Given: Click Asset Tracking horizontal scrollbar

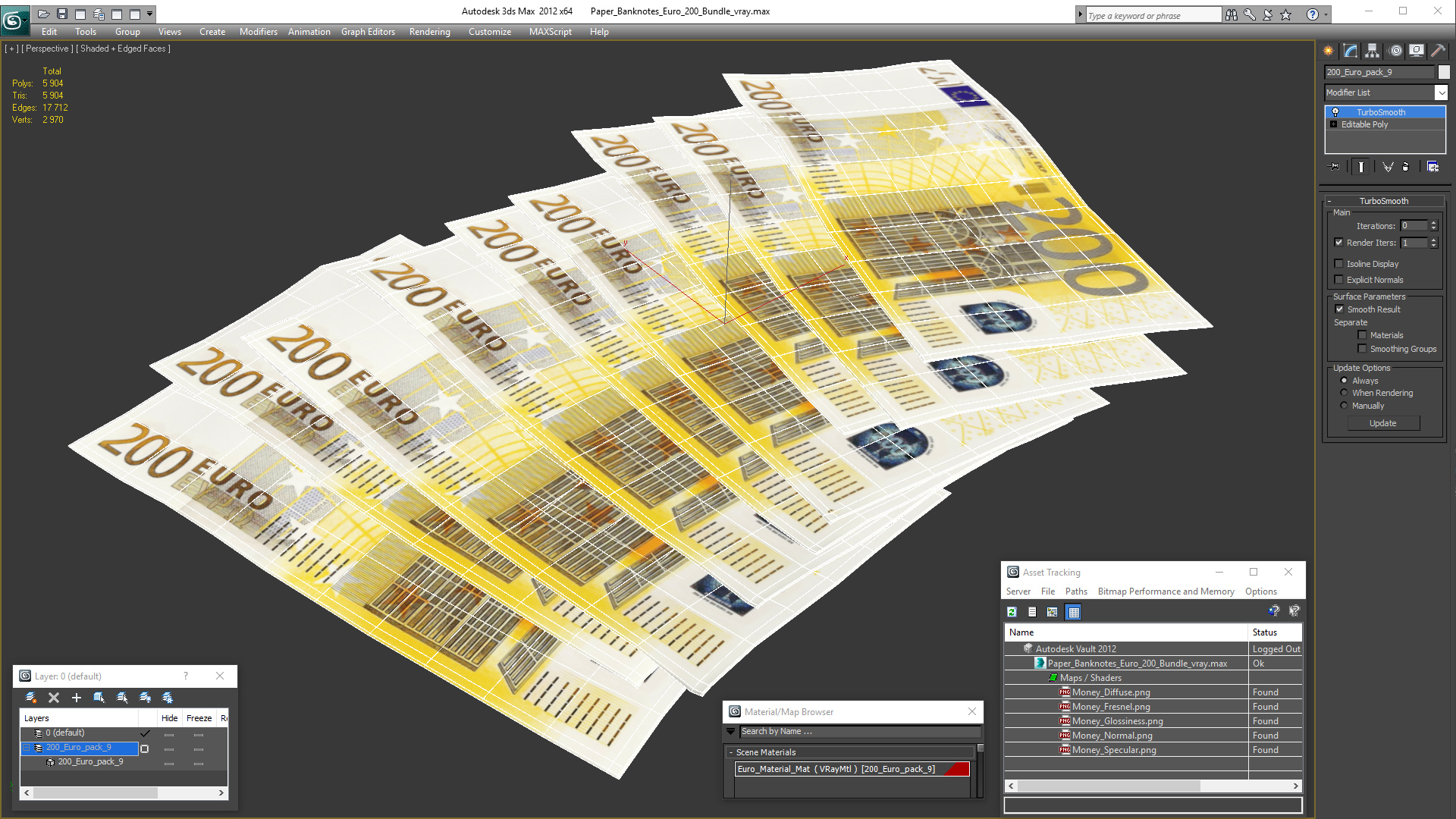Looking at the screenshot, I should [x=1153, y=786].
